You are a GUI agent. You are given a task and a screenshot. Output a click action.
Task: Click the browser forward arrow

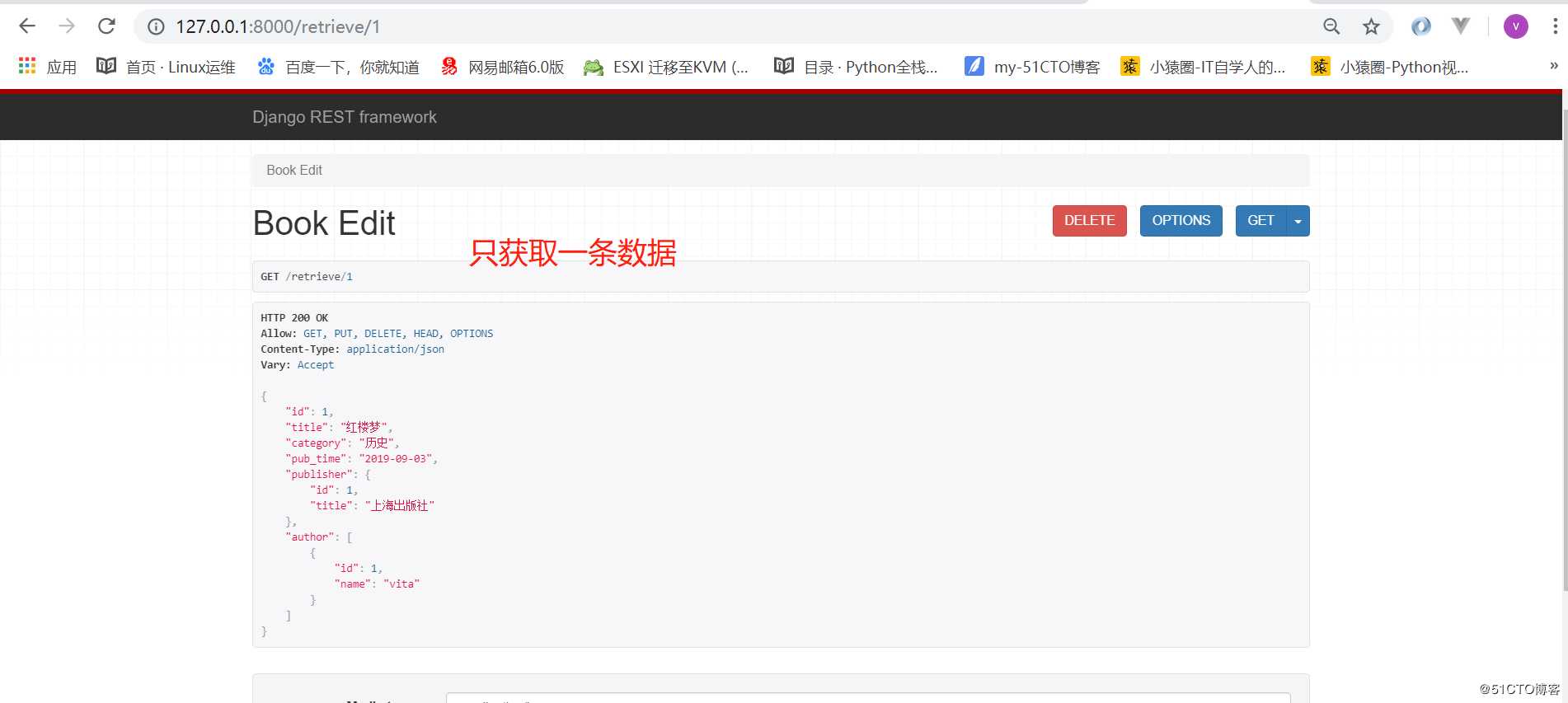67,26
